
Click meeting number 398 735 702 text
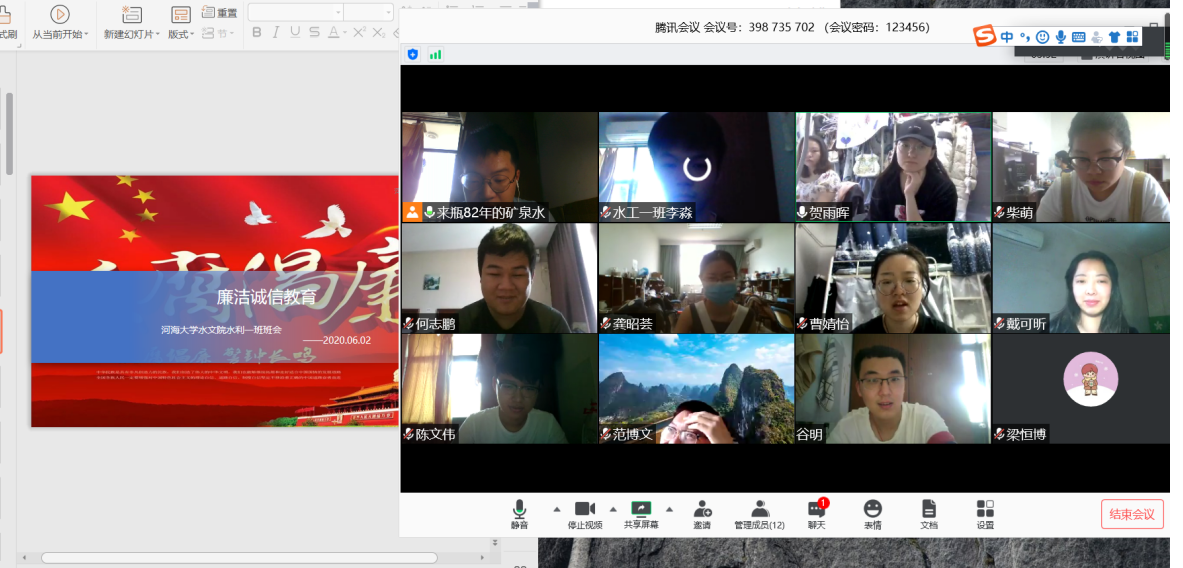(x=782, y=27)
